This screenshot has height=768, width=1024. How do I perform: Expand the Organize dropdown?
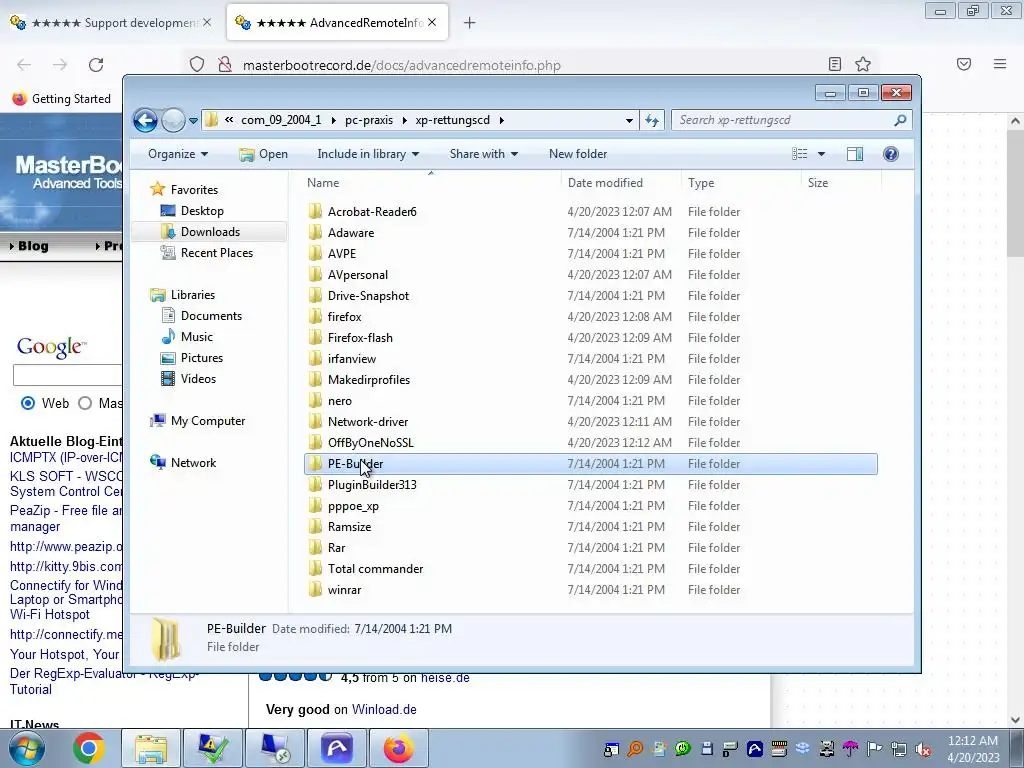[178, 154]
